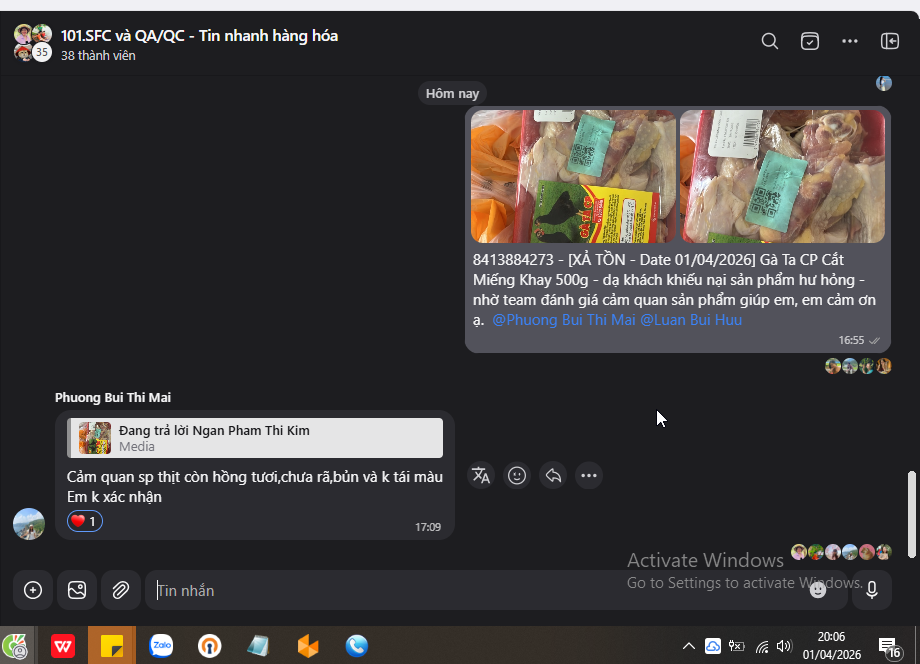Image resolution: width=920 pixels, height=664 pixels.
Task: Open the tasks checkbox icon in header
Action: (810, 41)
